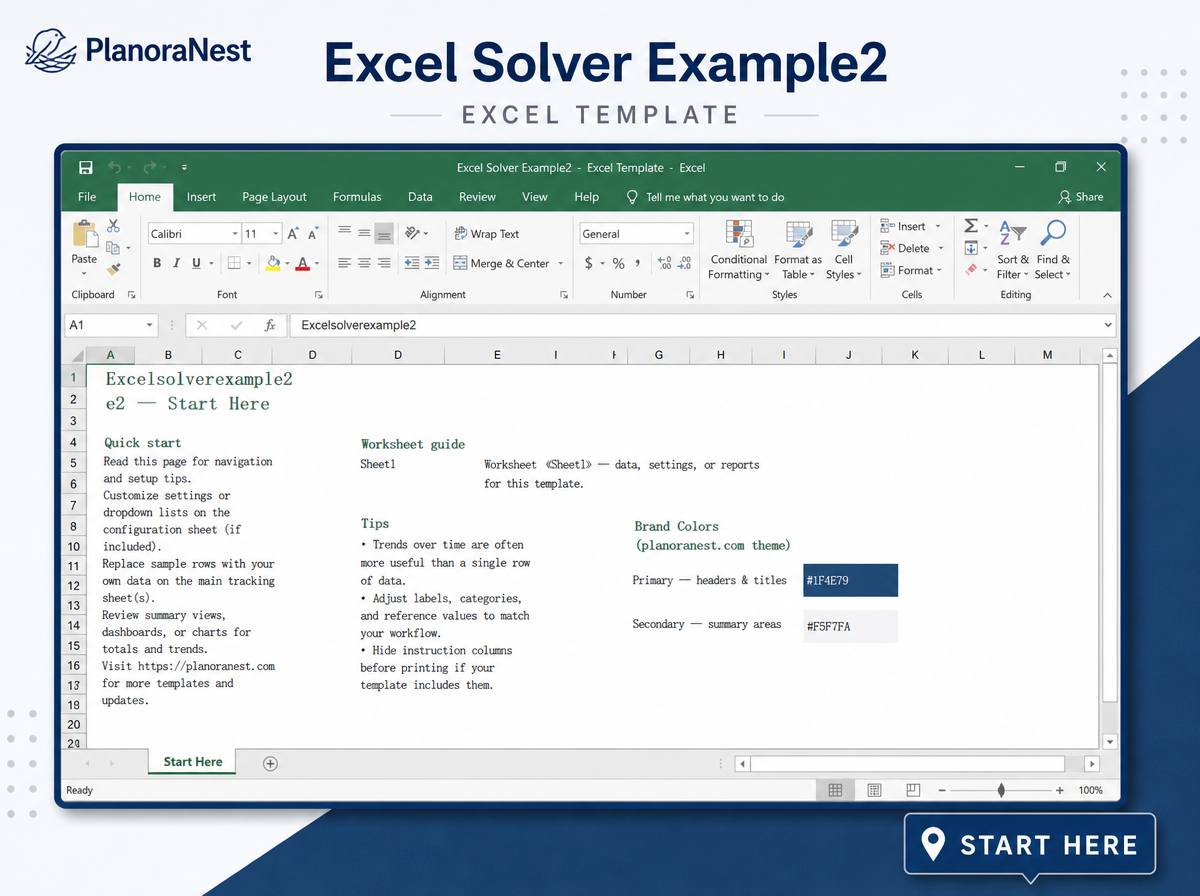Select the Start Here sheet tab
The image size is (1200, 896).
tap(193, 762)
